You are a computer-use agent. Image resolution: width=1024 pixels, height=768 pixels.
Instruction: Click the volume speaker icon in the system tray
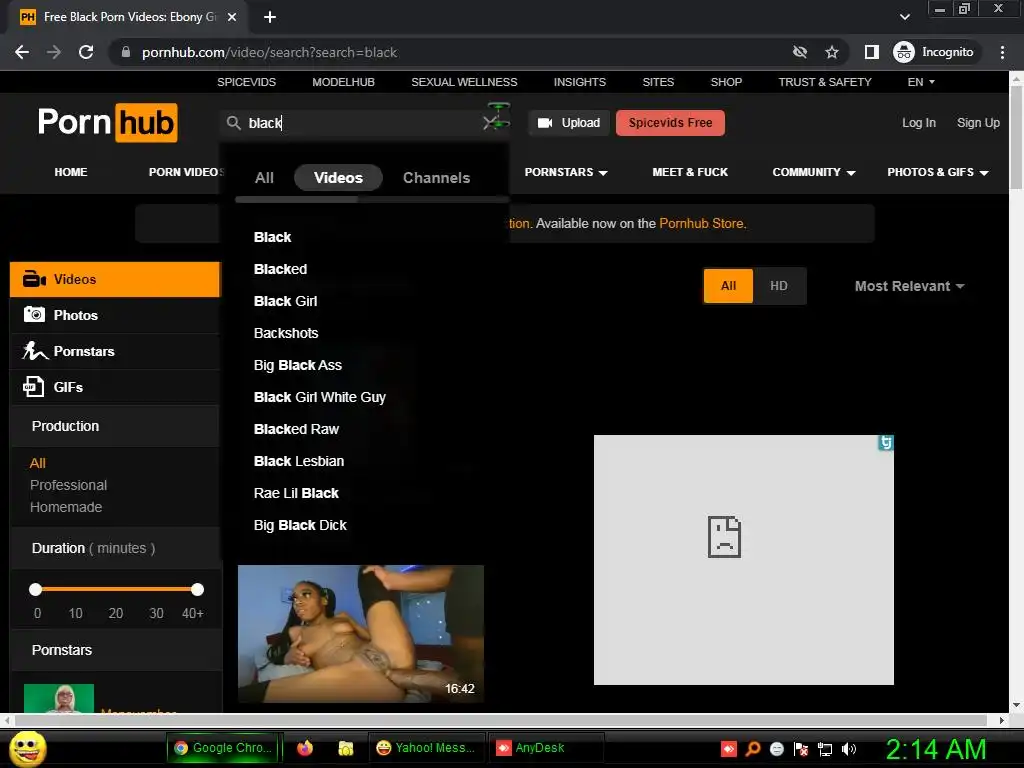click(848, 749)
